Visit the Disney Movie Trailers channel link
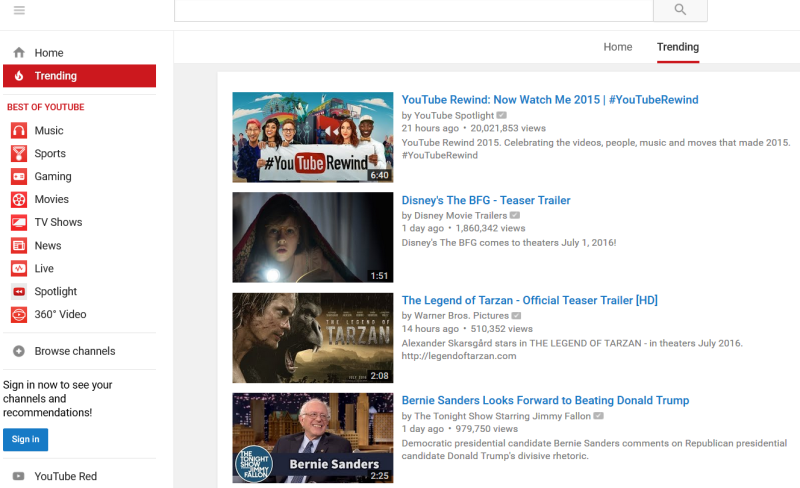 pyautogui.click(x=461, y=215)
